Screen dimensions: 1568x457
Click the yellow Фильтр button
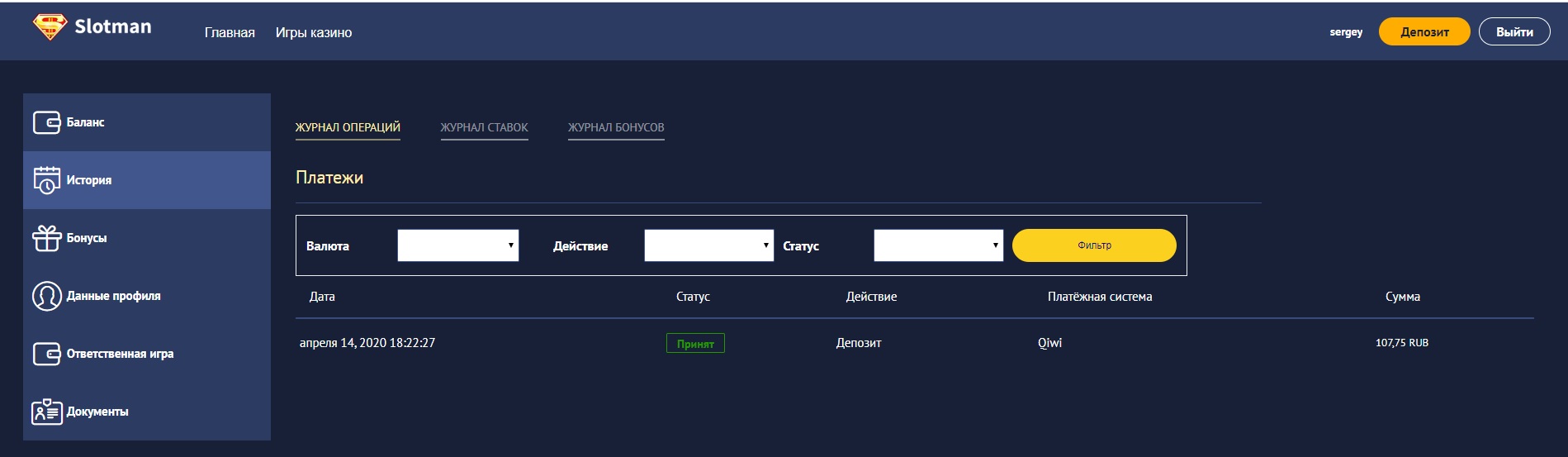click(1094, 245)
